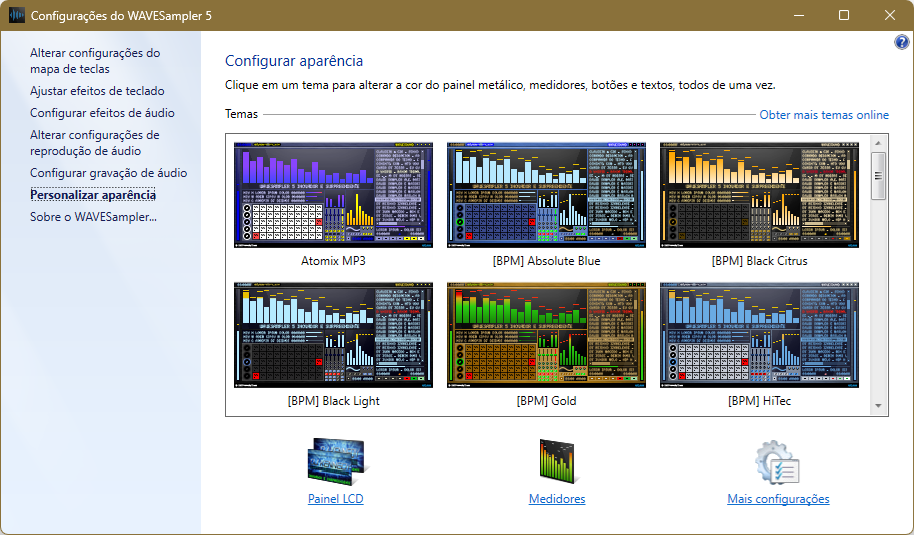Screen dimensions: 914x535
Task: Open help via the blue question mark icon
Action: [901, 42]
